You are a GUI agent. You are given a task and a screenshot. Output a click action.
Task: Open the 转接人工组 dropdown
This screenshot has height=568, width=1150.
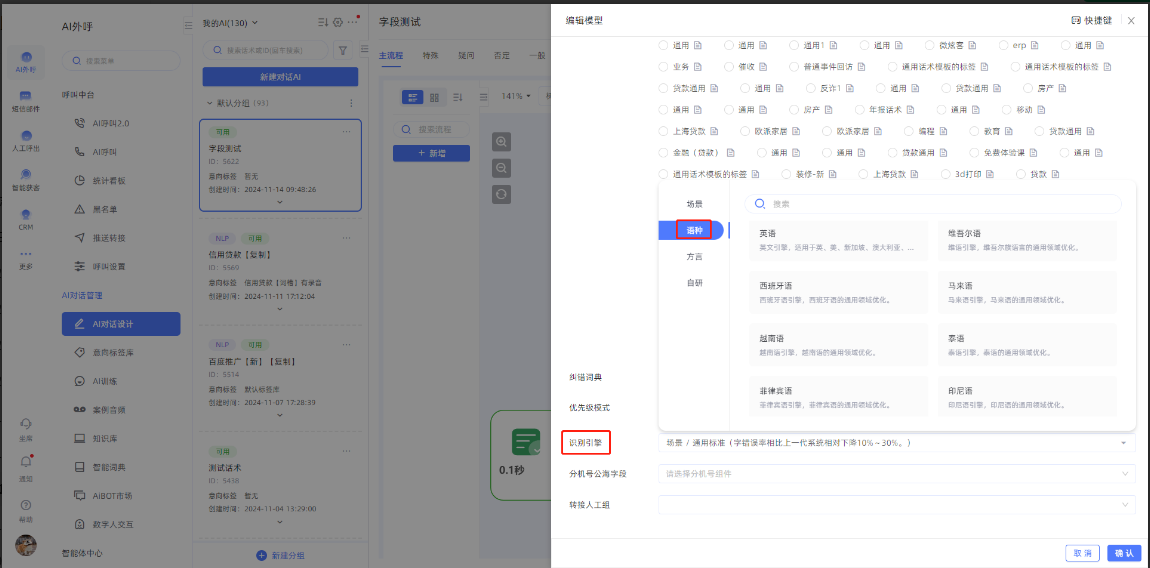(896, 505)
